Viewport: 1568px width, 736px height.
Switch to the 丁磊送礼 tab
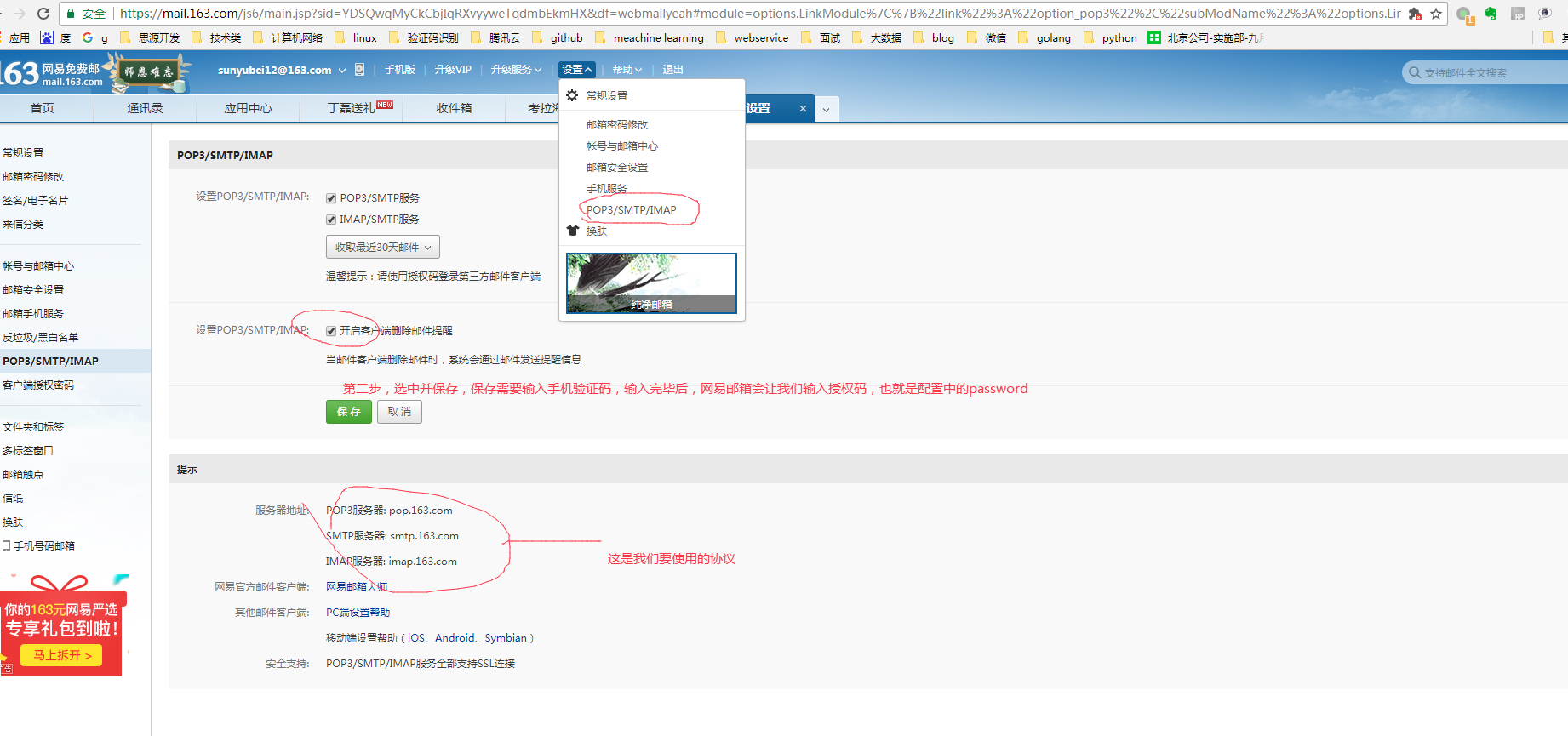click(352, 108)
